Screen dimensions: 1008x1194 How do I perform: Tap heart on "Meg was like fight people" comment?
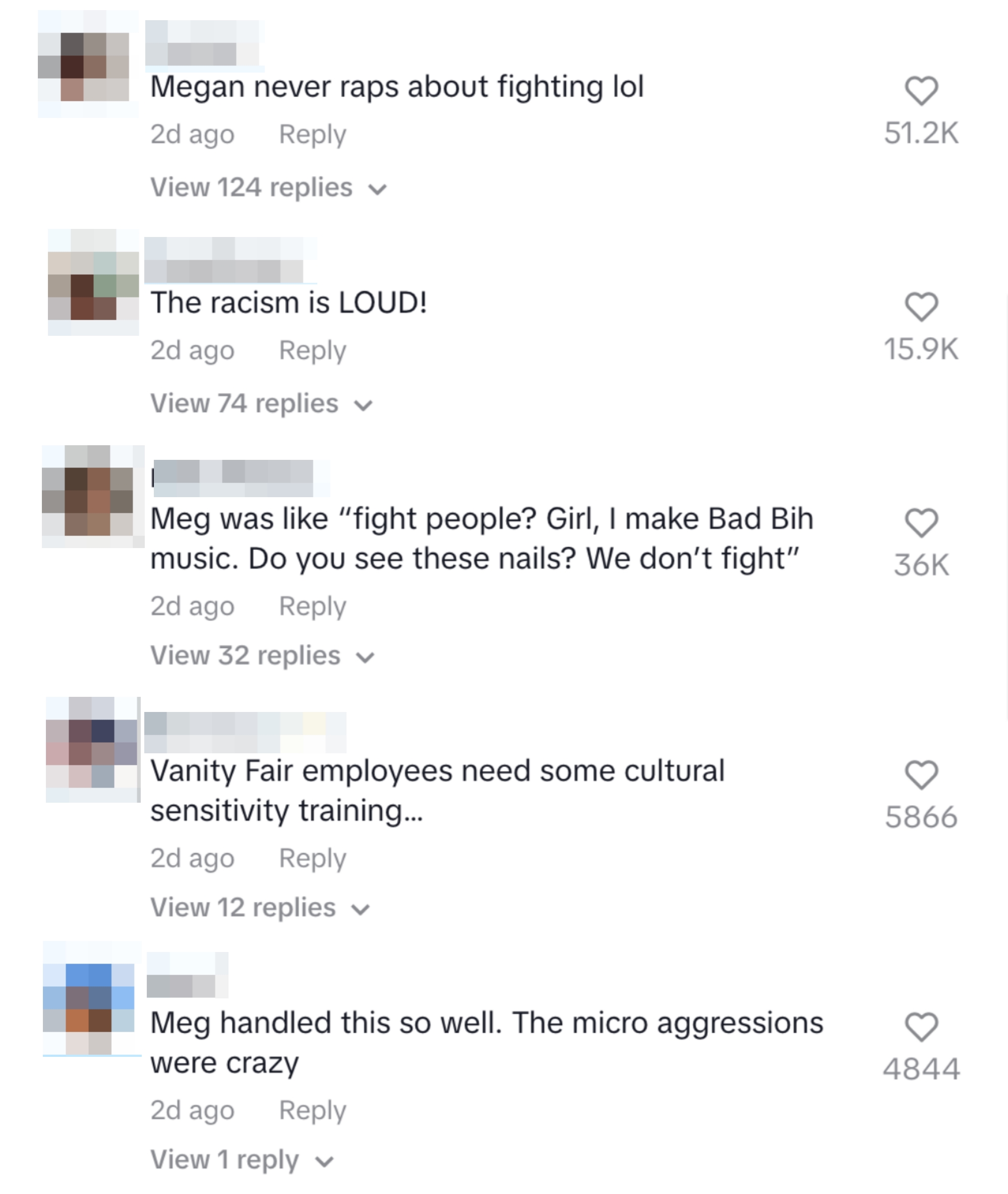pos(921,523)
